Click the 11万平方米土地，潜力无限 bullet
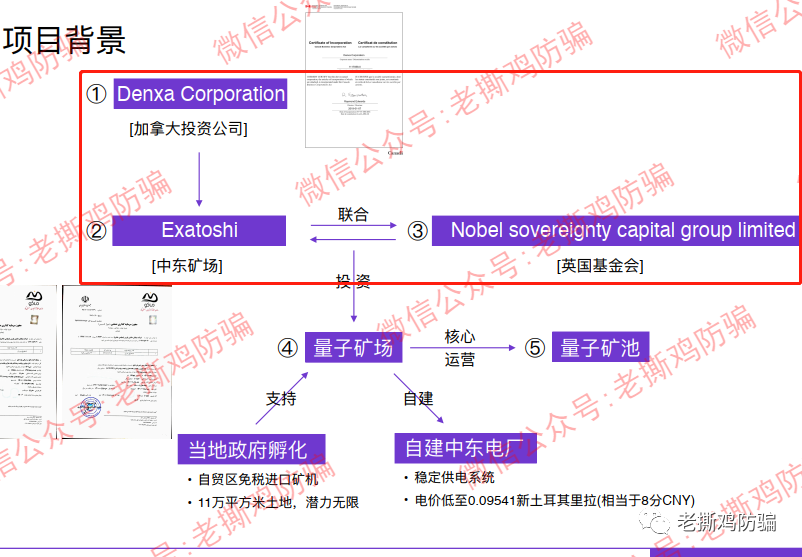This screenshot has width=802, height=557. (273, 503)
